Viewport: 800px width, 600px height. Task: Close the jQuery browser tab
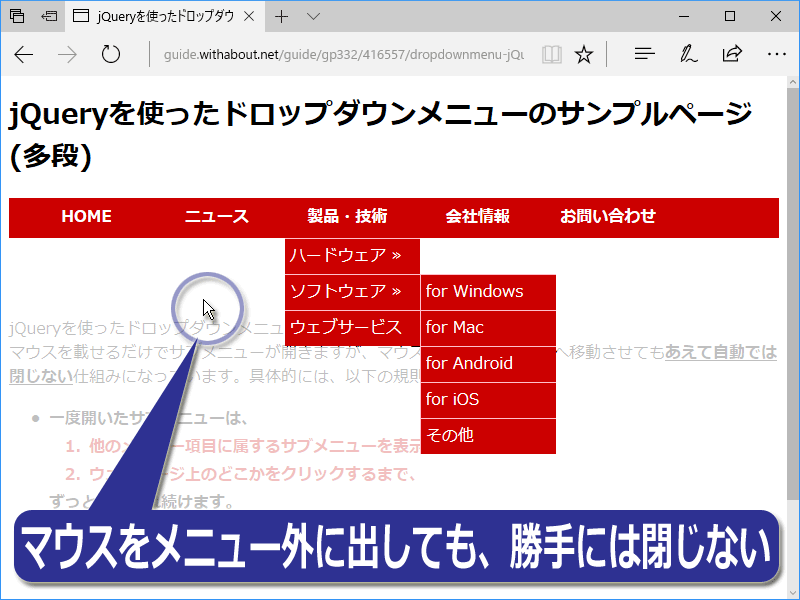pos(248,16)
